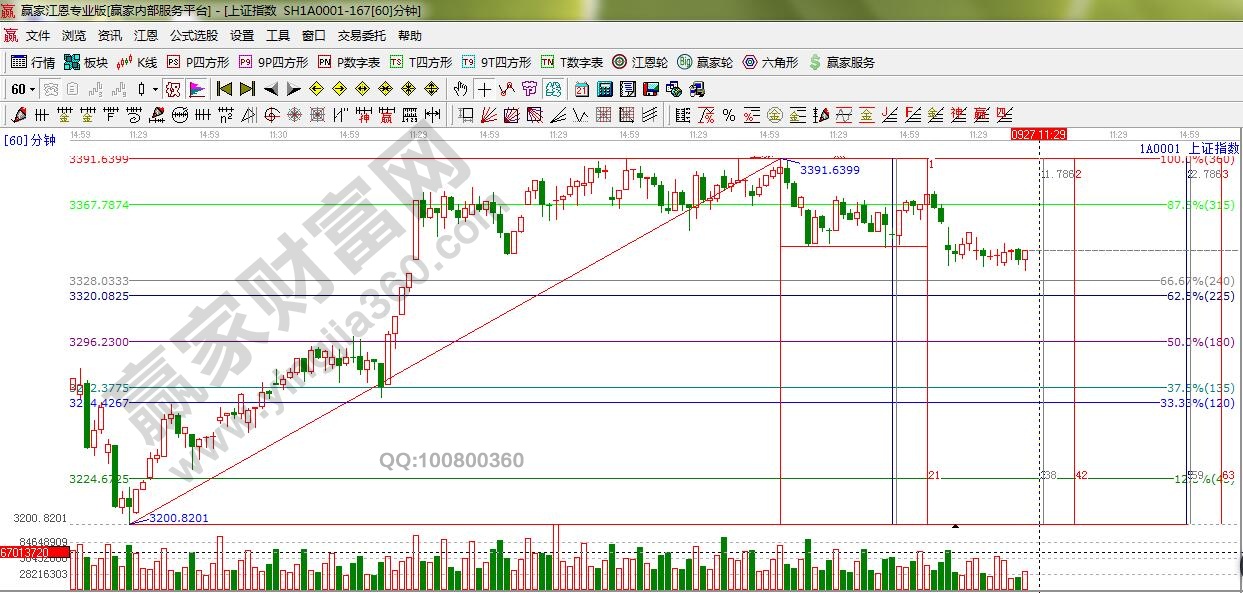Click the calendar date icon

pos(581,89)
